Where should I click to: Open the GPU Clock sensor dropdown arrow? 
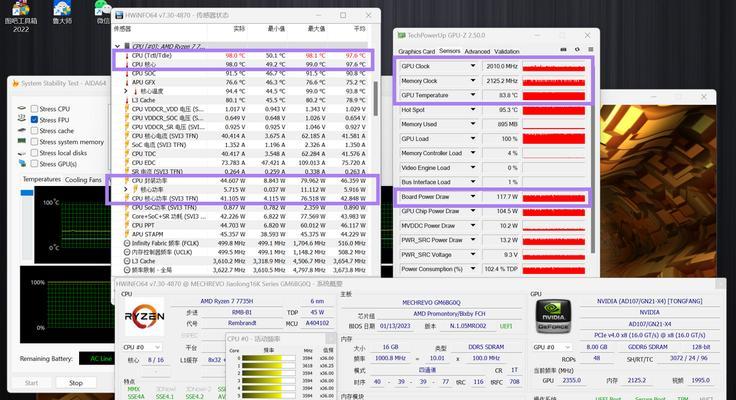(x=473, y=66)
